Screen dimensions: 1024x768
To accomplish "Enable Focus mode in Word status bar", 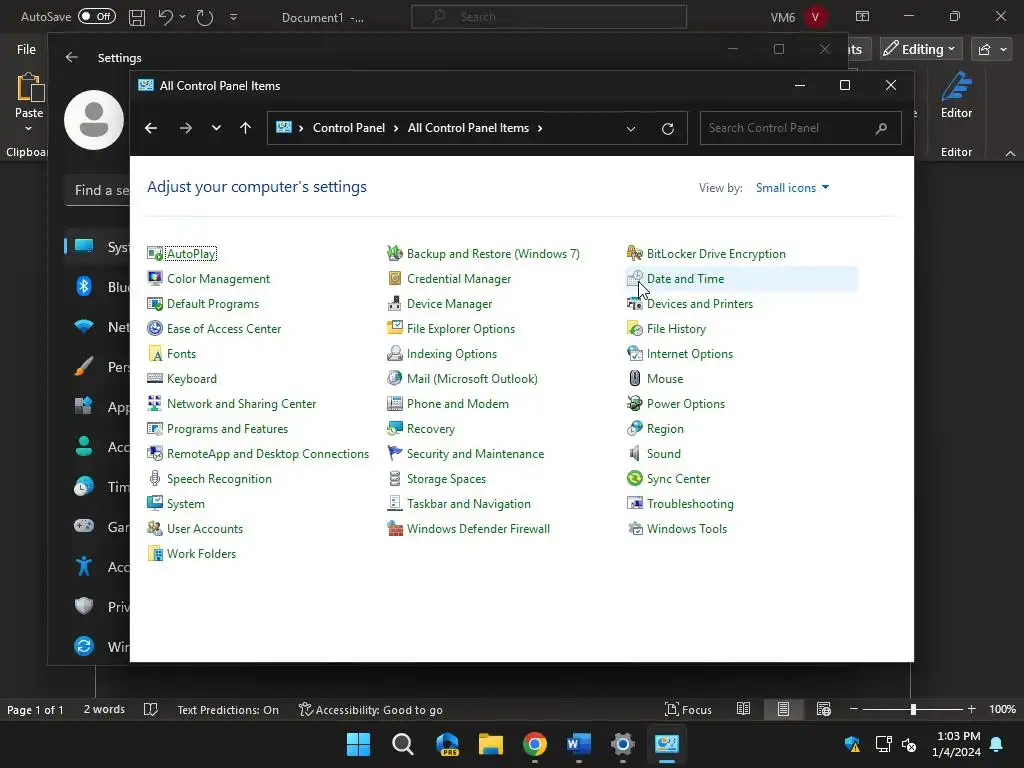I will point(688,709).
